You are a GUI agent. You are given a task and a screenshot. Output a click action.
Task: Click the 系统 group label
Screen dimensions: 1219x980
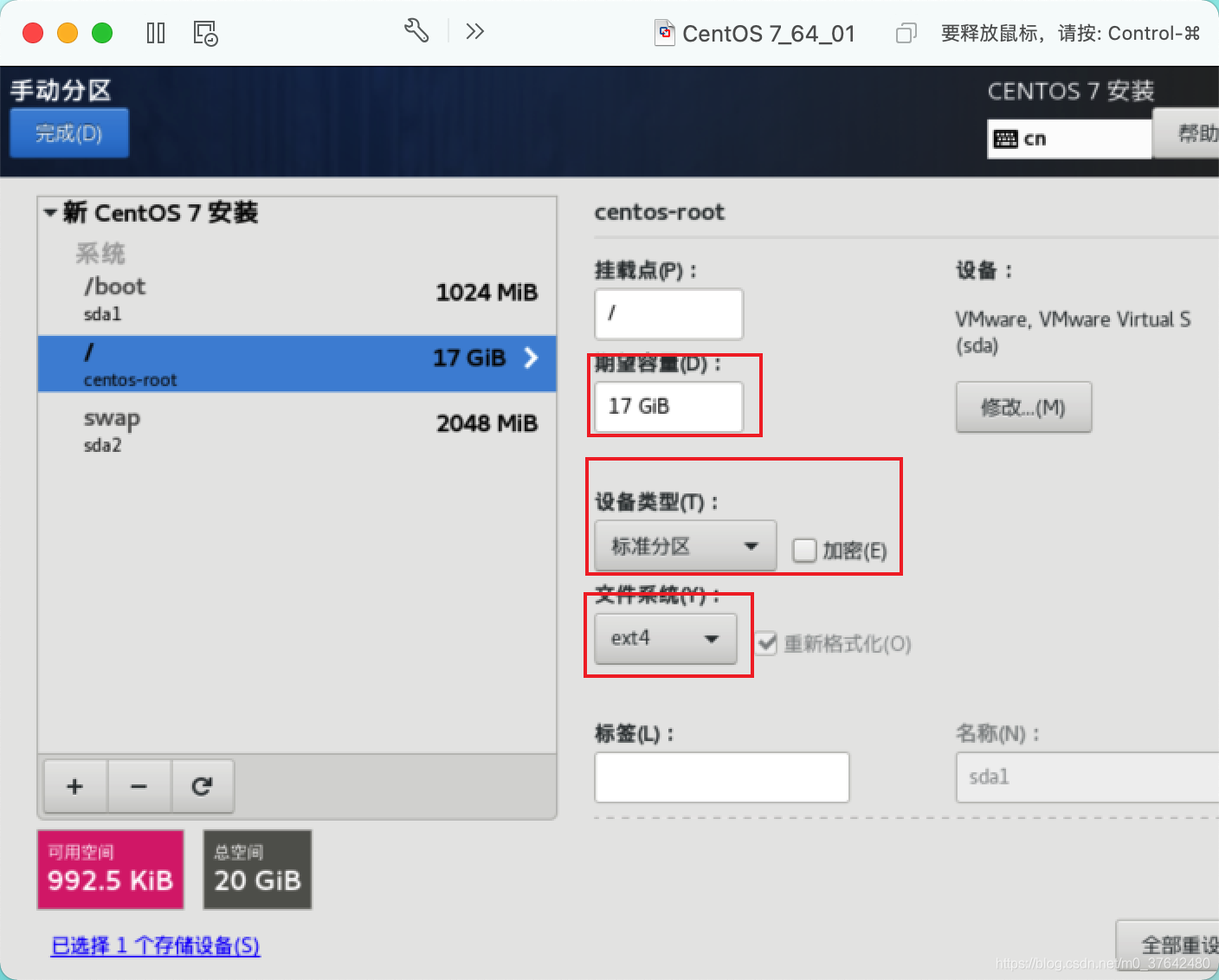click(100, 253)
